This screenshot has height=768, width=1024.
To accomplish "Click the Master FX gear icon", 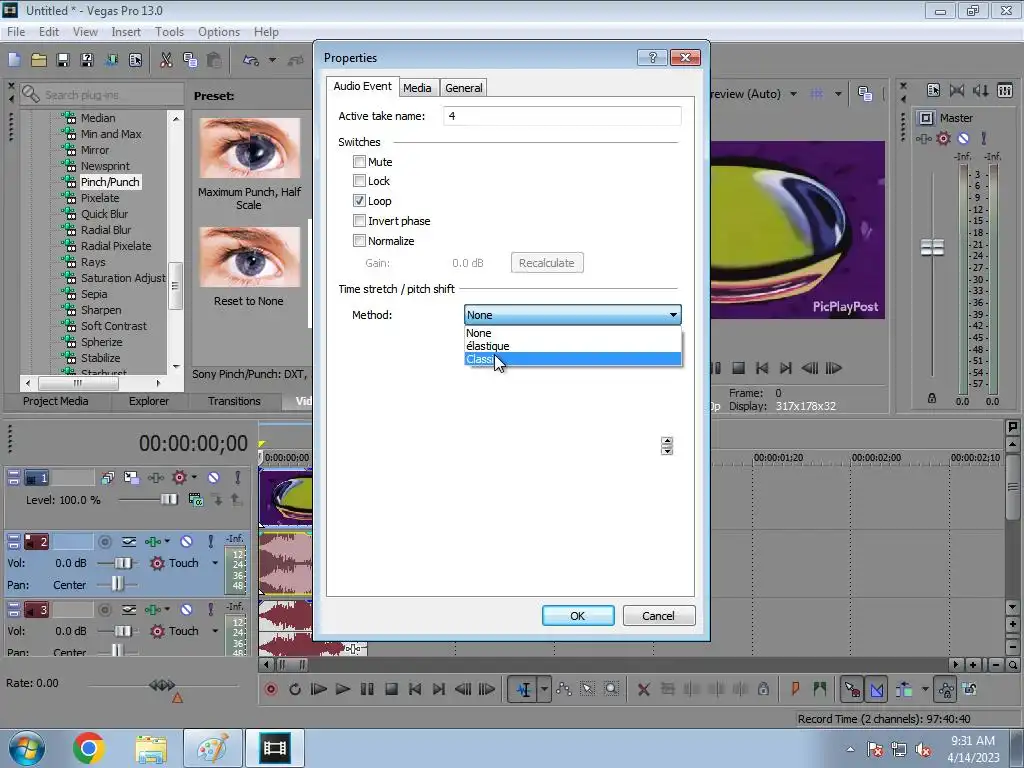I will click(944, 138).
